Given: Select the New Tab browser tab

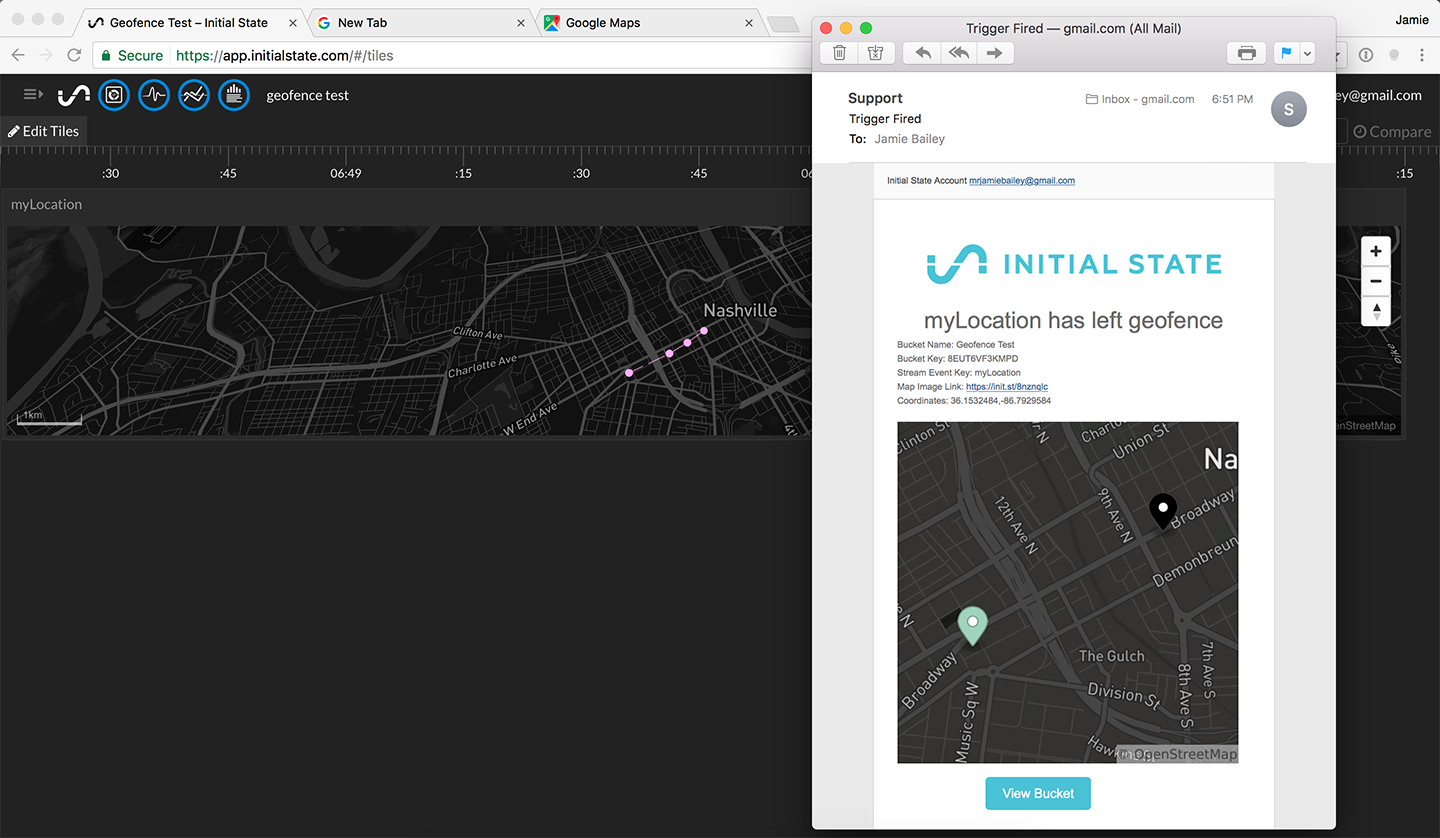Looking at the screenshot, I should [362, 22].
